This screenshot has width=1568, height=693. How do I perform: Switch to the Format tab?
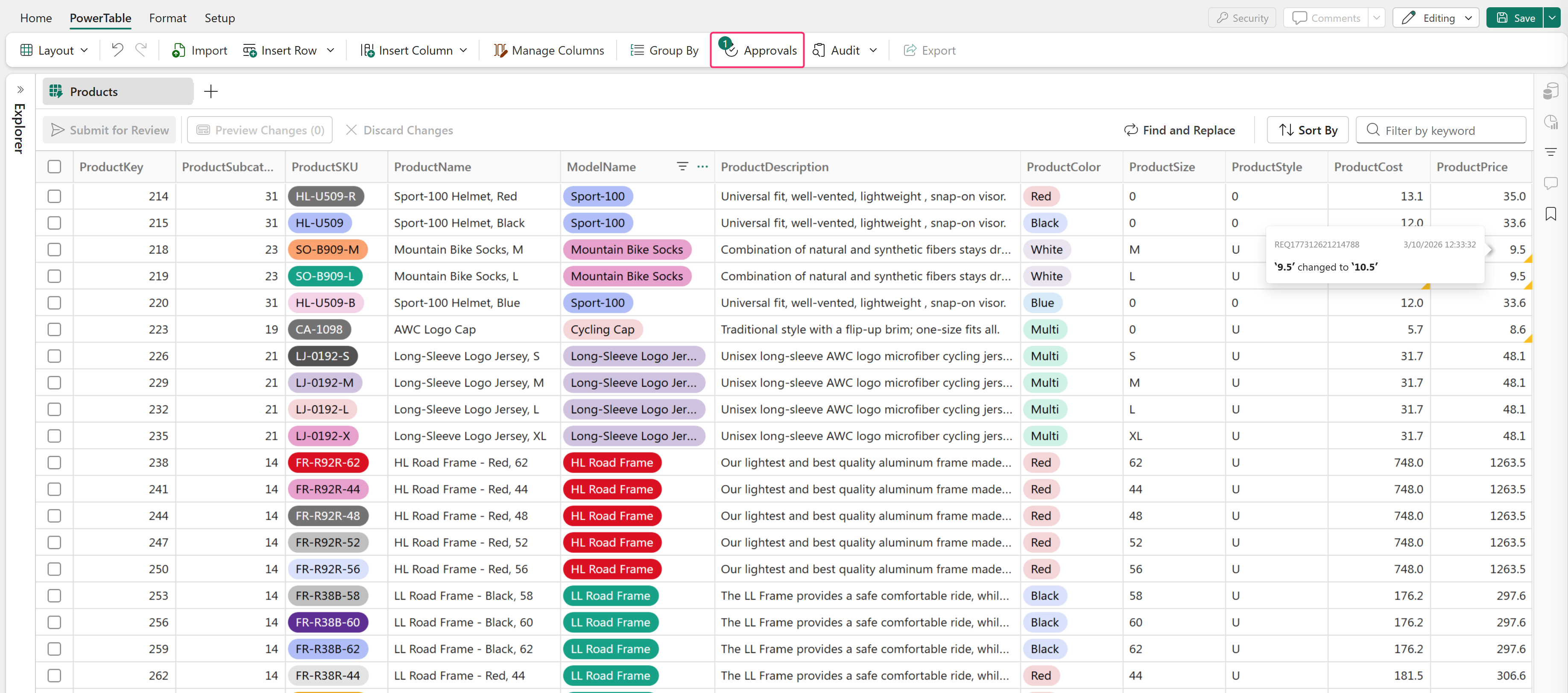coord(167,17)
